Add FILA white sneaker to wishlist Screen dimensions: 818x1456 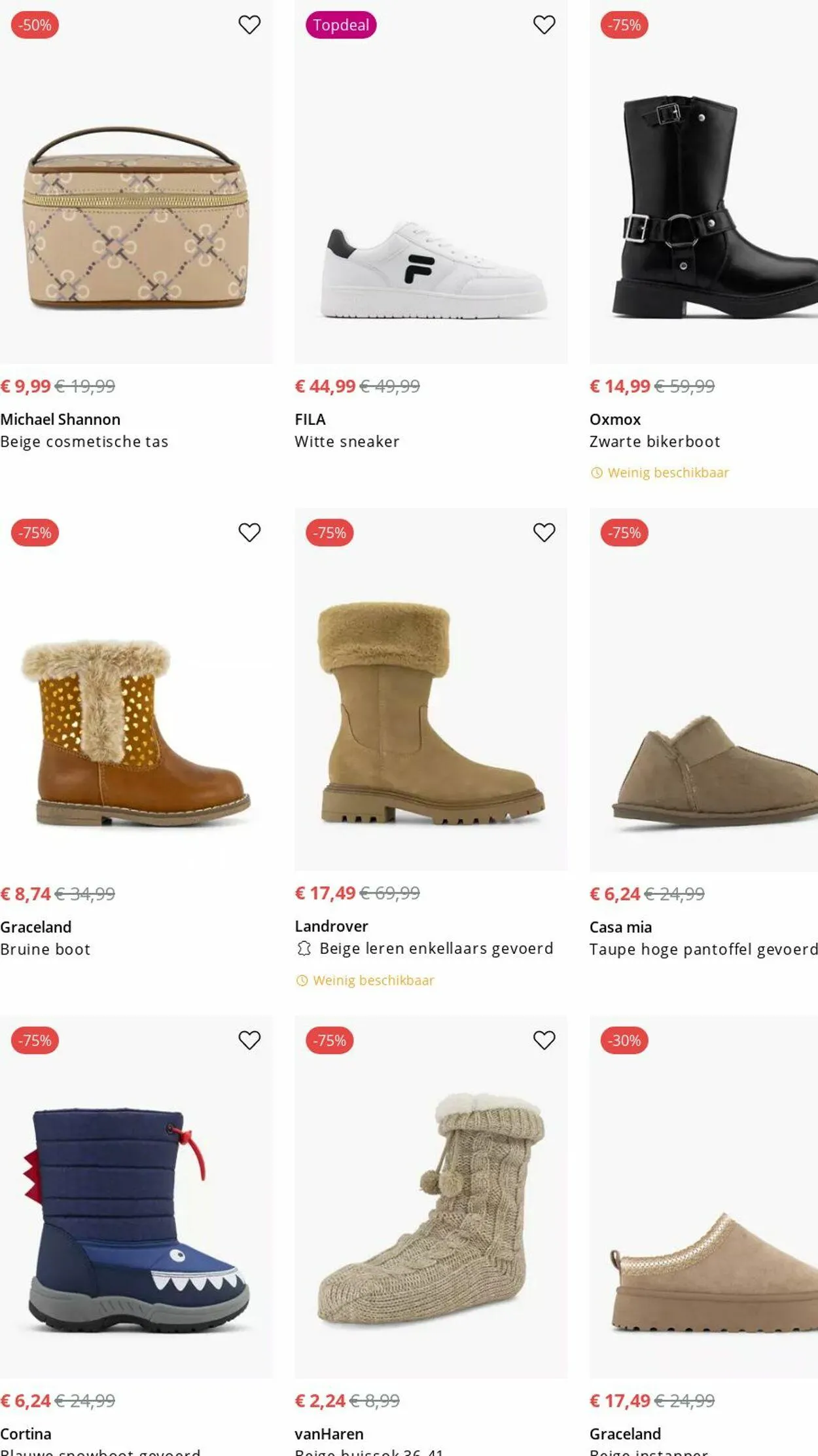544,25
